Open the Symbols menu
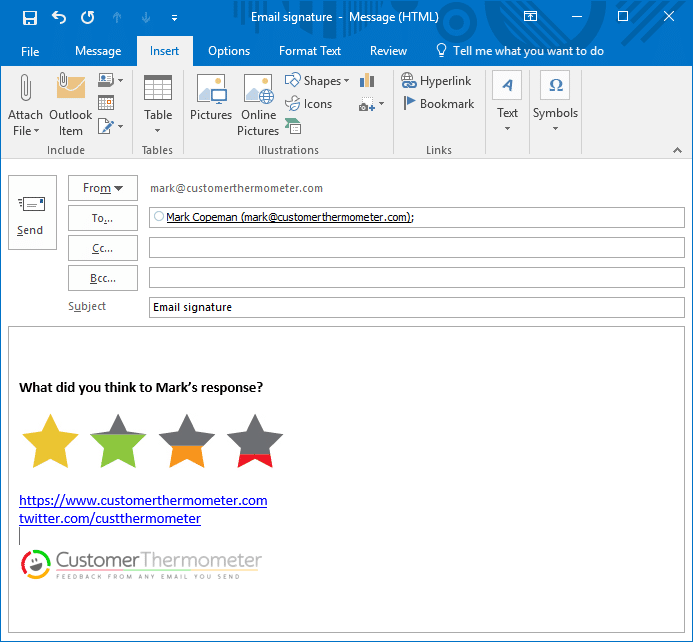 pyautogui.click(x=555, y=103)
